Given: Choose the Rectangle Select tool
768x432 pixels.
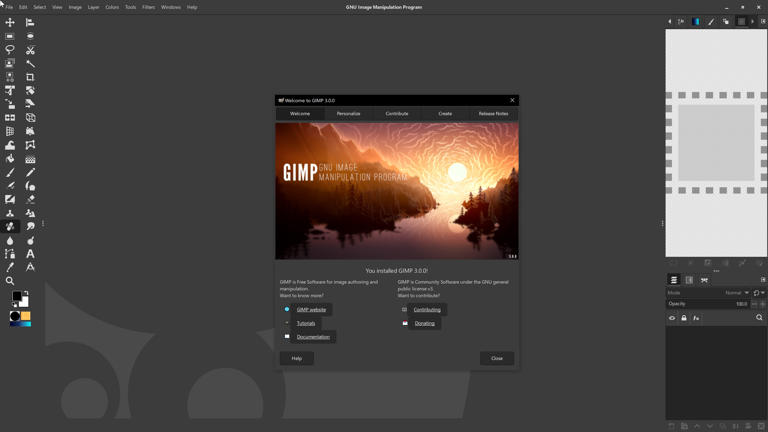Looking at the screenshot, I should [10, 36].
